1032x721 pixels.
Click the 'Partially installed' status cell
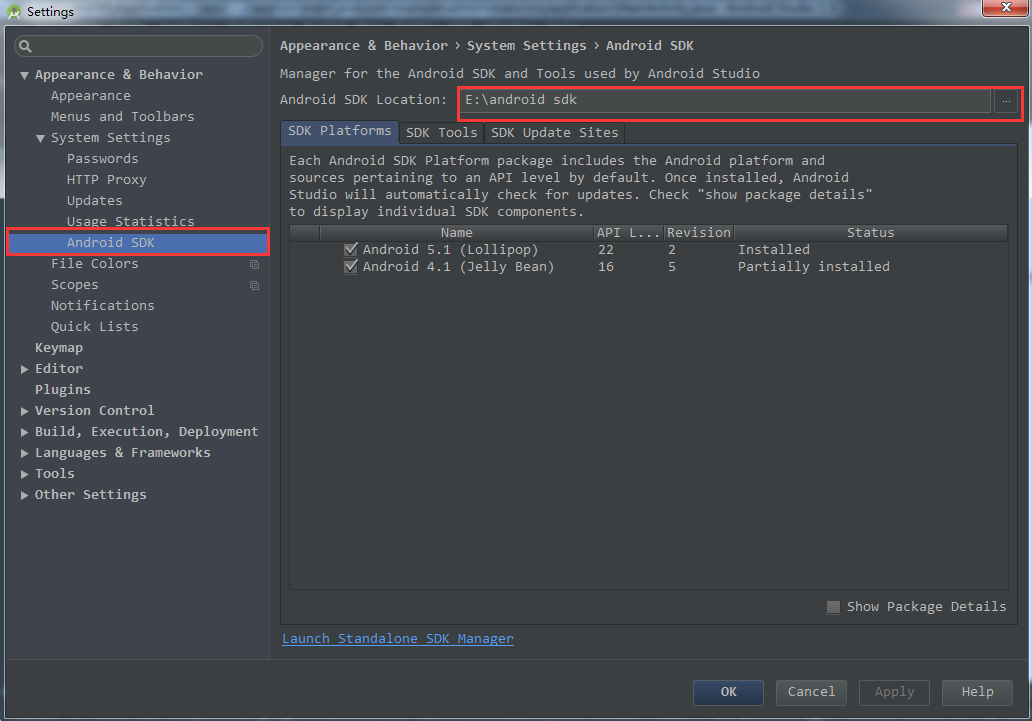click(813, 267)
